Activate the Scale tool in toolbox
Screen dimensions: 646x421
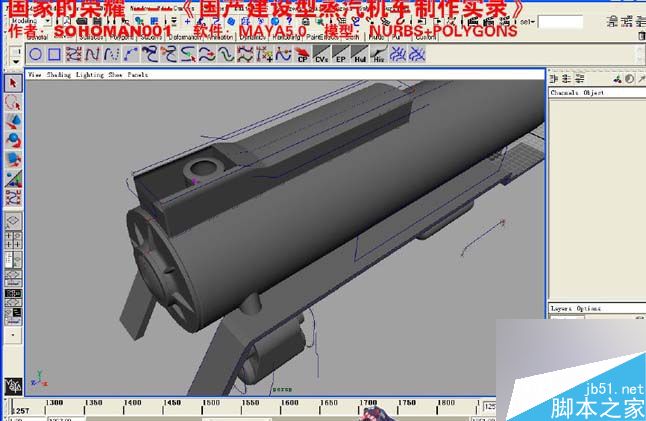13,159
